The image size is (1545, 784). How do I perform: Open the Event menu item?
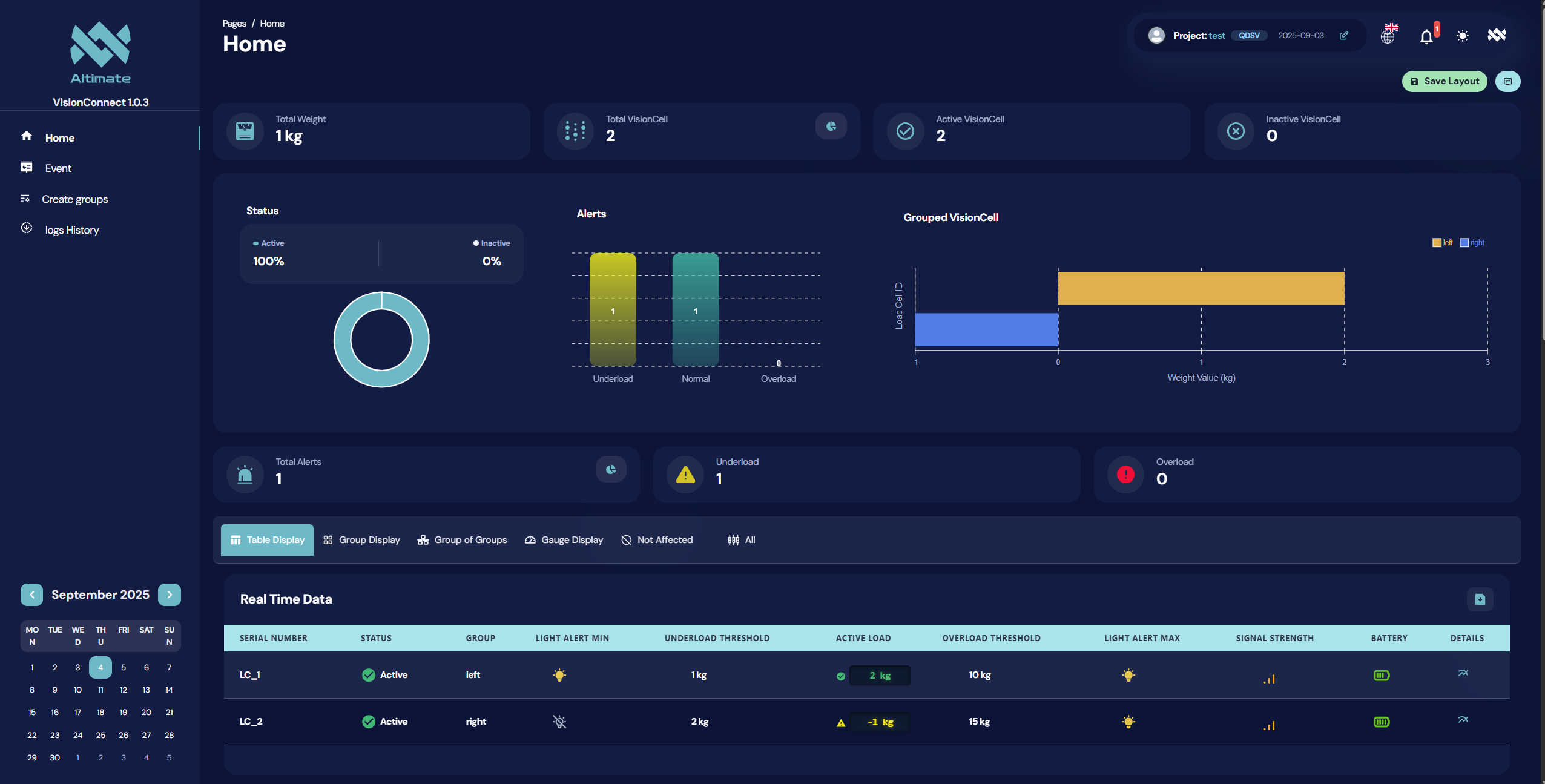(x=58, y=168)
